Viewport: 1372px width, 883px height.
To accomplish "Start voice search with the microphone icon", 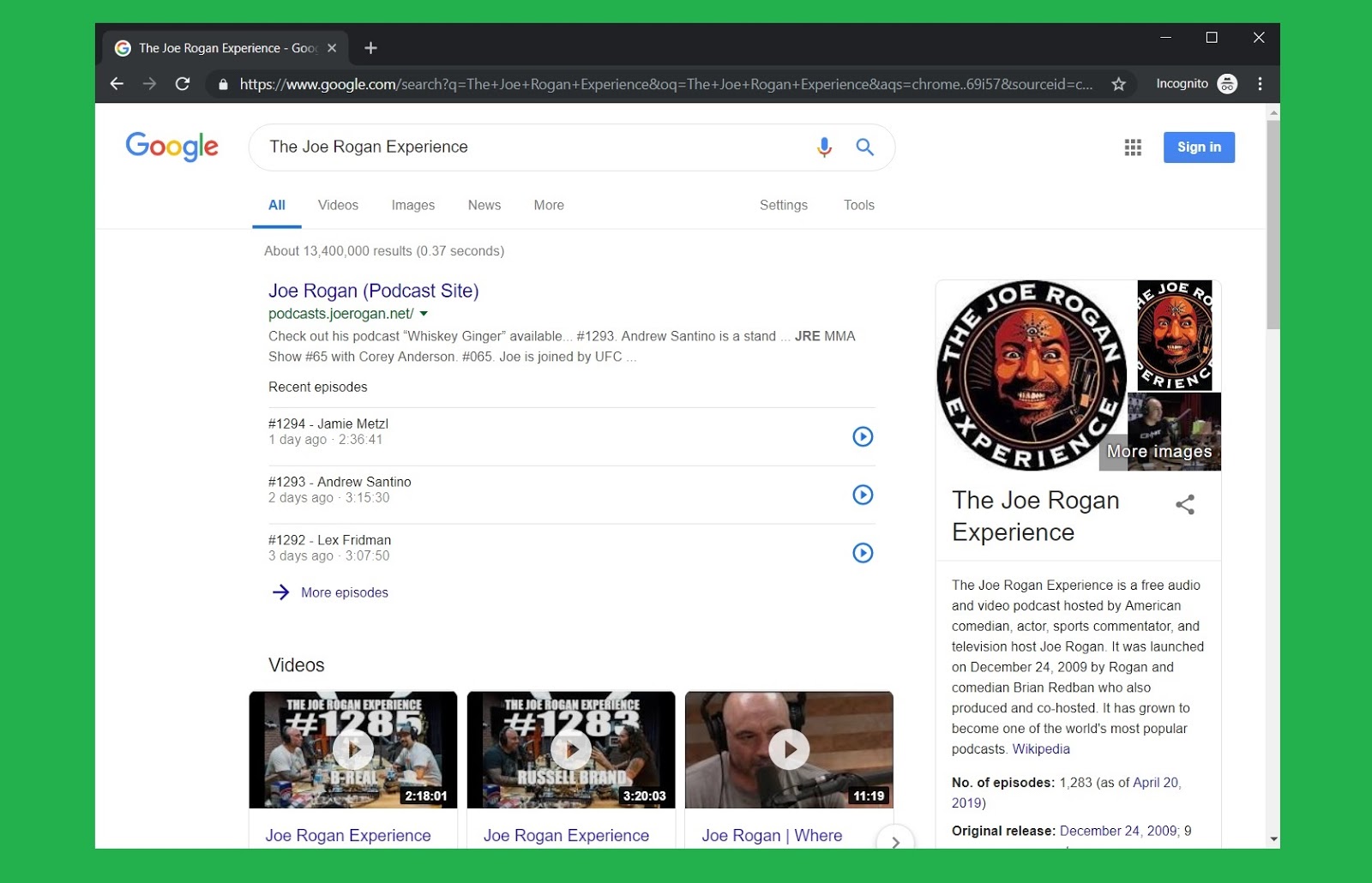I will (x=824, y=147).
